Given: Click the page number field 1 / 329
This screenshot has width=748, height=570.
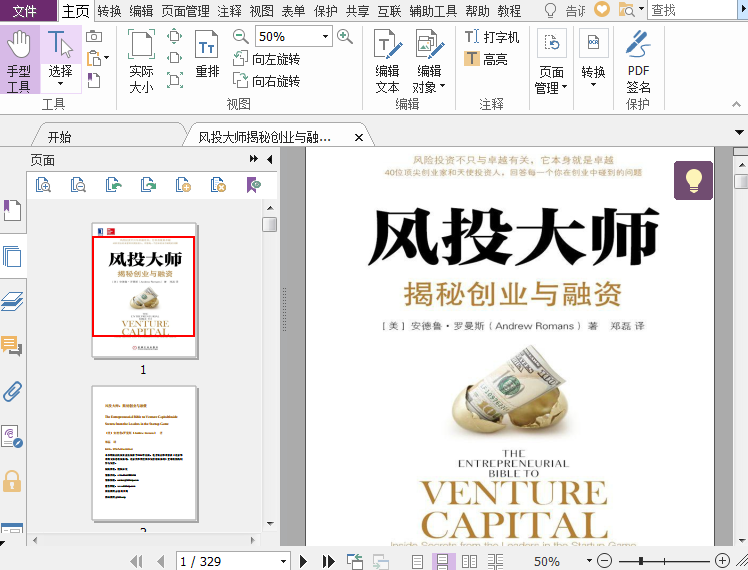Looking at the screenshot, I should [x=227, y=561].
